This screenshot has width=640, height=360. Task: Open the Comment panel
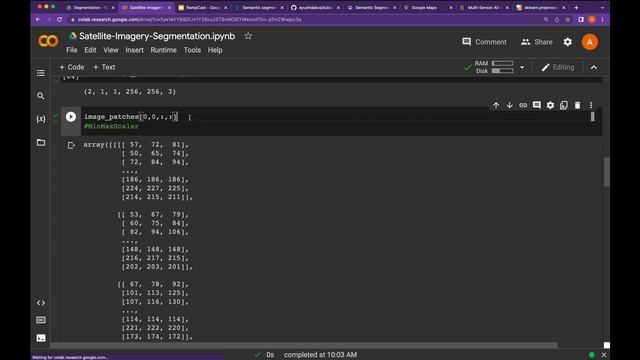pos(484,42)
